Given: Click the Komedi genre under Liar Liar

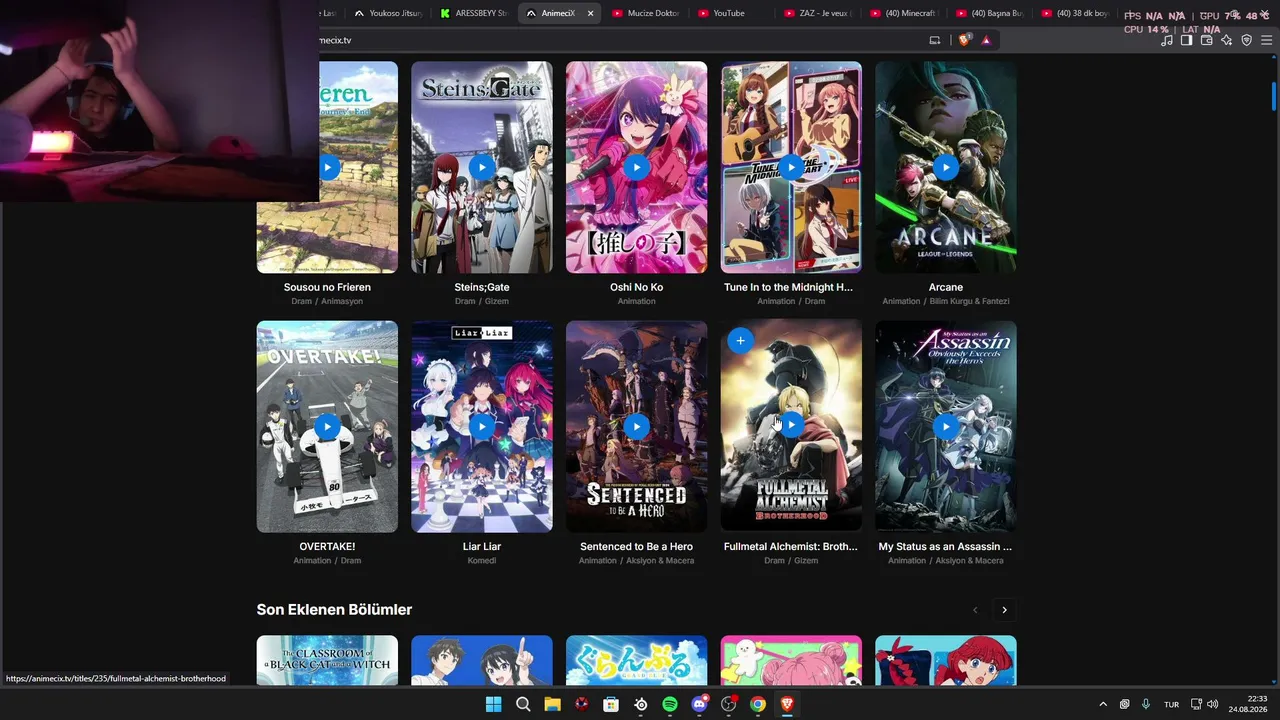Looking at the screenshot, I should 482,561.
